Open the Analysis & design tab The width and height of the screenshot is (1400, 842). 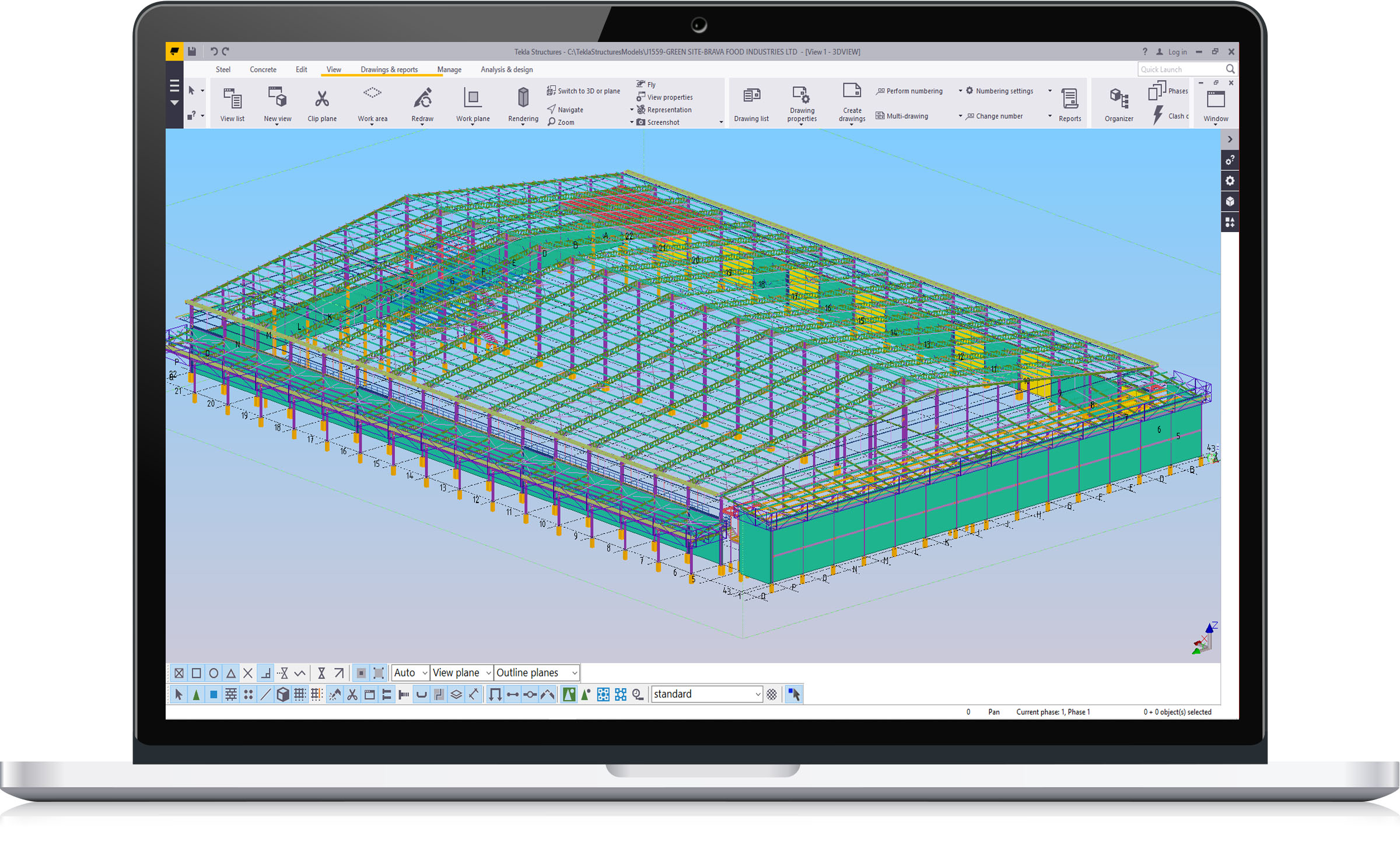[x=506, y=69]
